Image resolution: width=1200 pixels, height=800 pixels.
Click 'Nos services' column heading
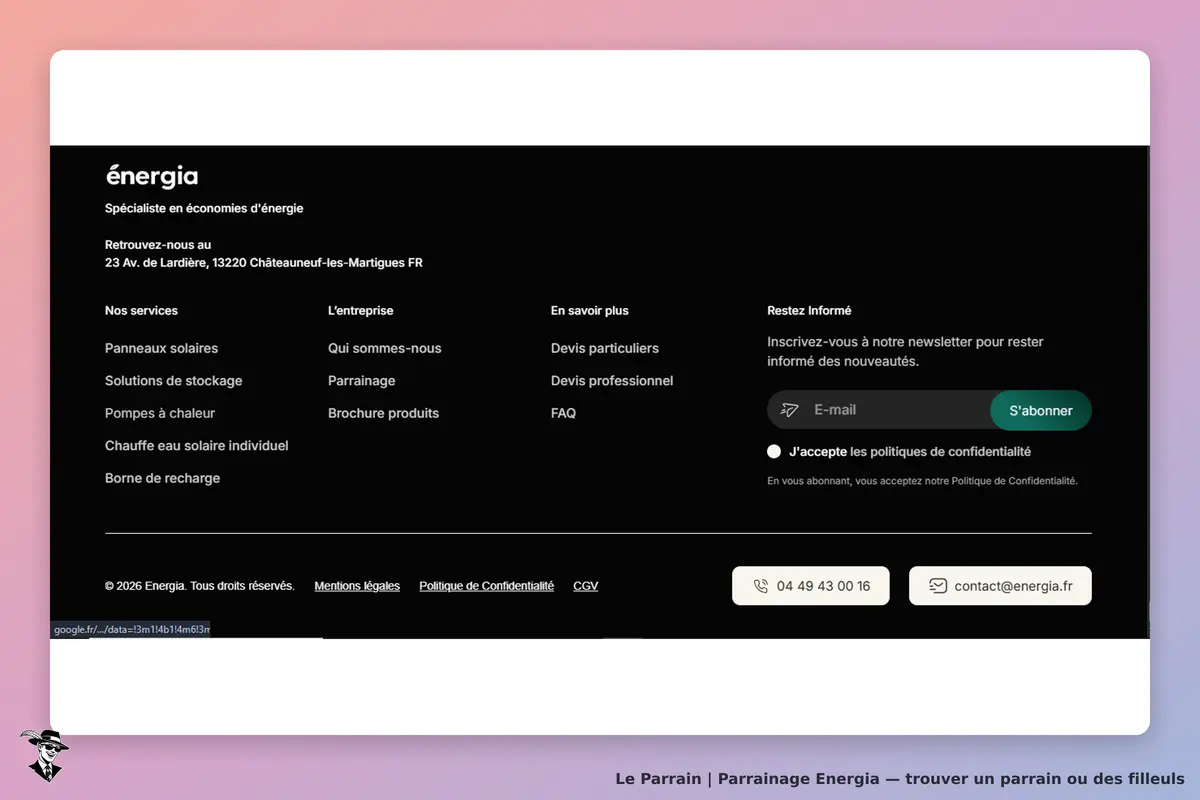pos(141,311)
